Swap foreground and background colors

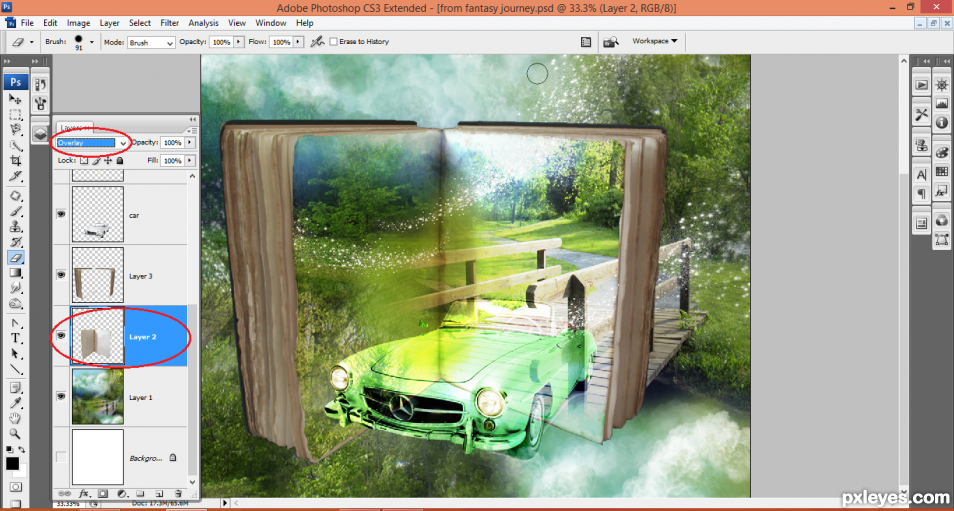22,450
